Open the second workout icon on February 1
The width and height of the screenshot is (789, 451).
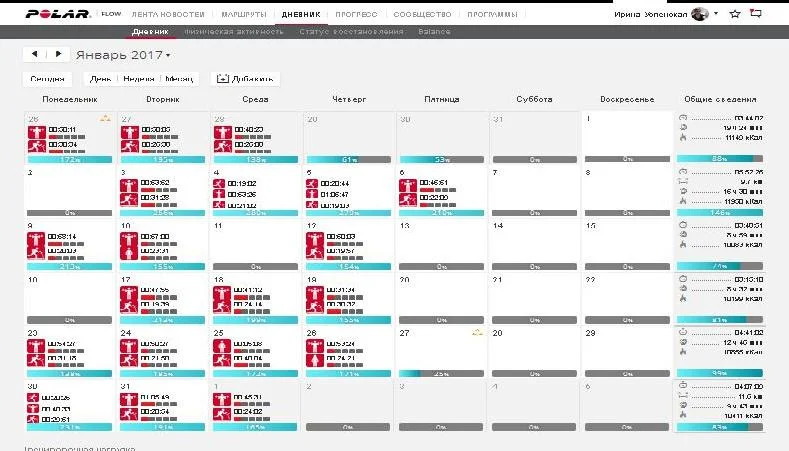click(222, 414)
